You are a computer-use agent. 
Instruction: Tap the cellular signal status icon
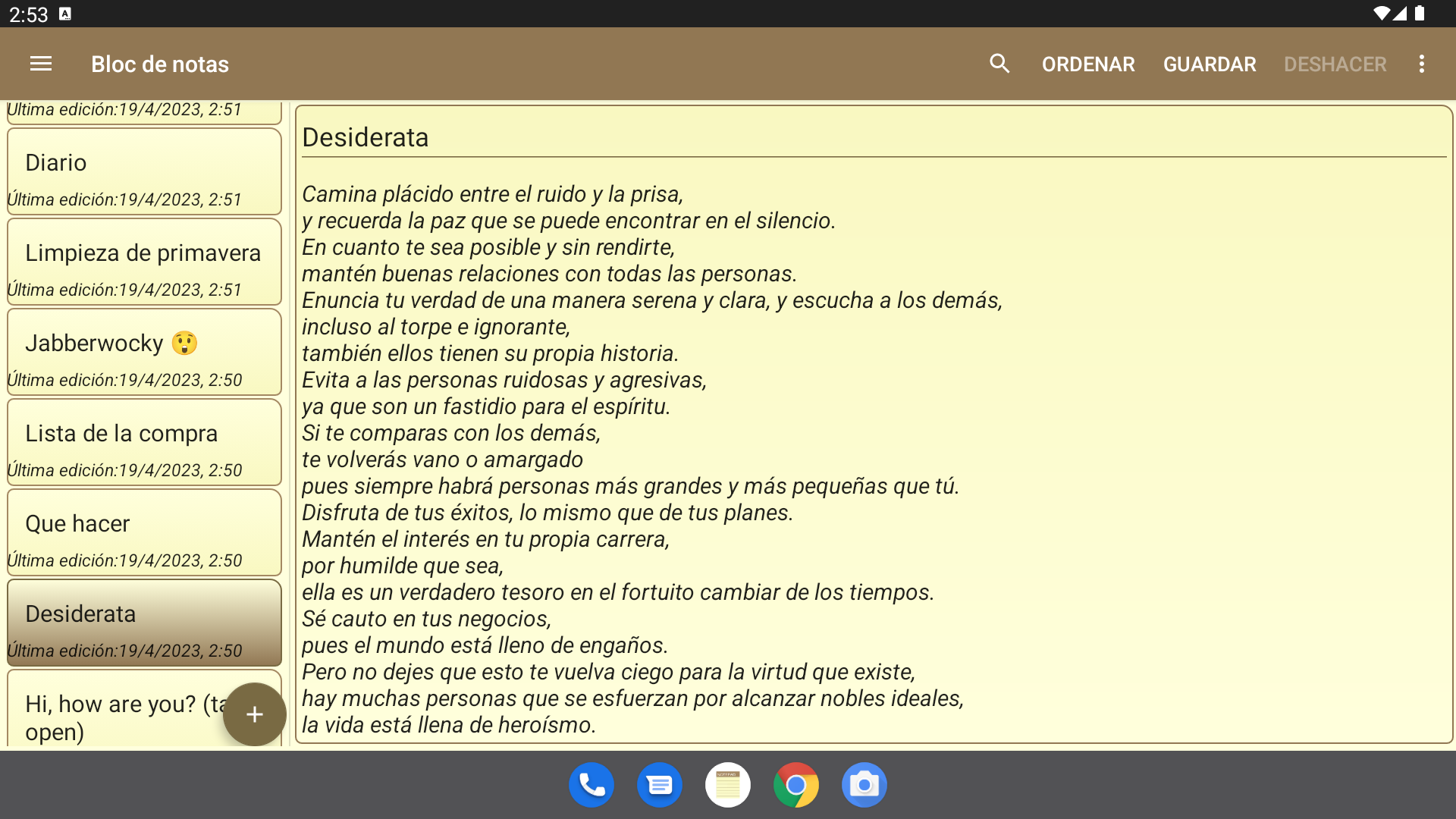coord(1400,14)
